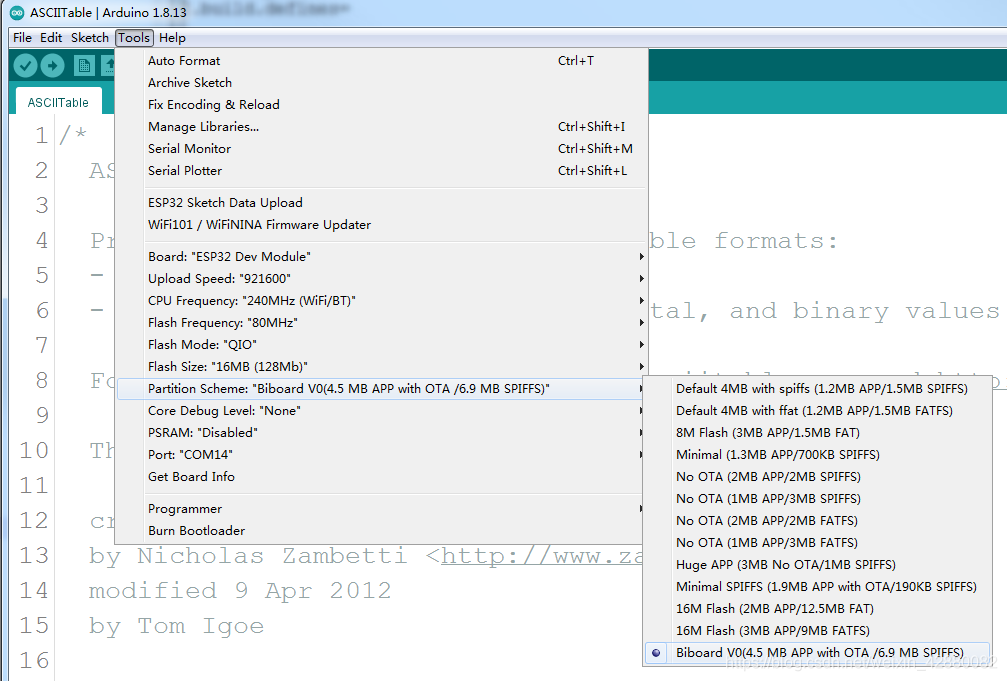The image size is (1007, 681).
Task: Expand the PSRAM Disabled submenu
Action: pyautogui.click(x=381, y=432)
